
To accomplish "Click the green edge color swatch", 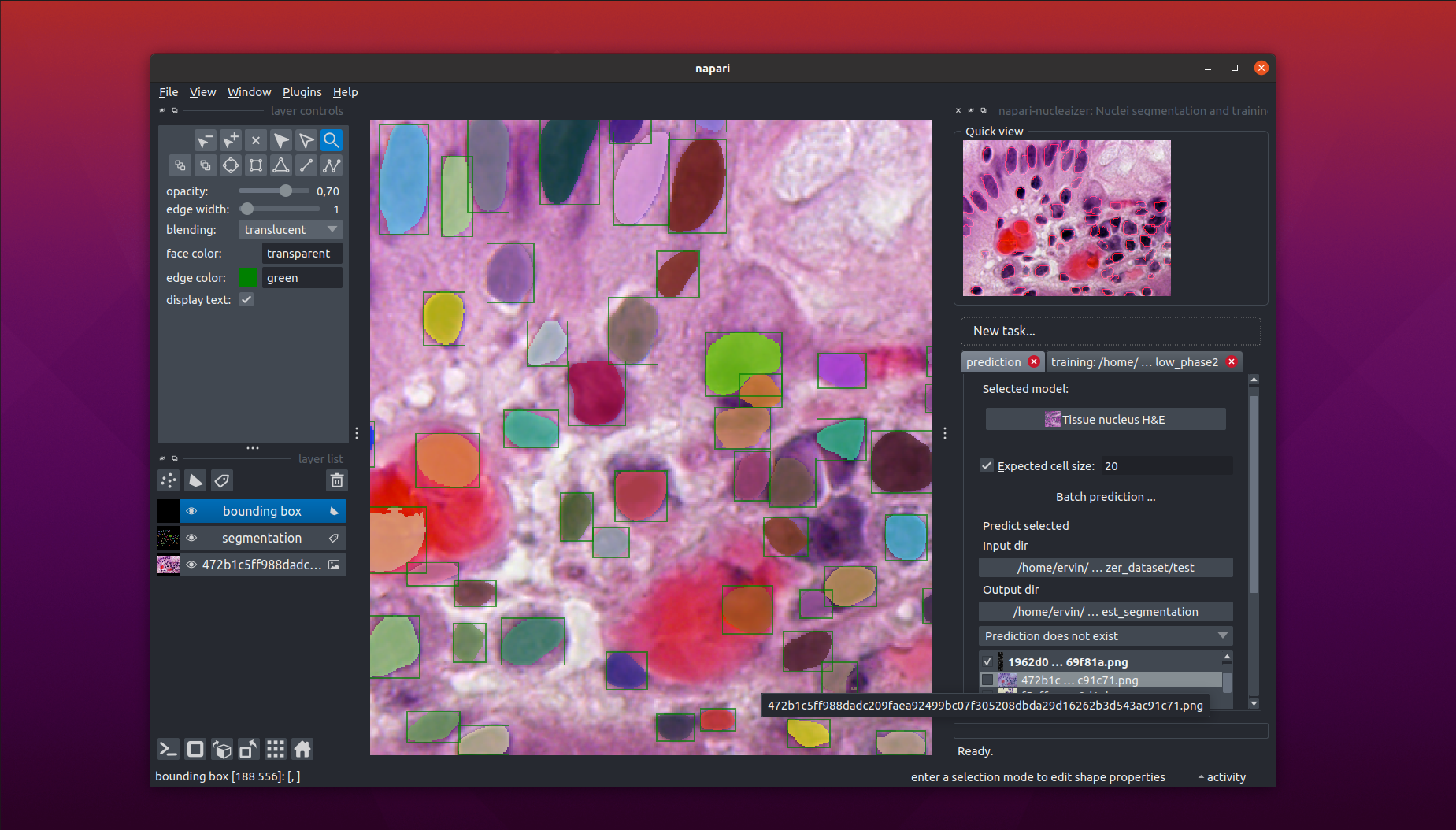I will pos(248,278).
